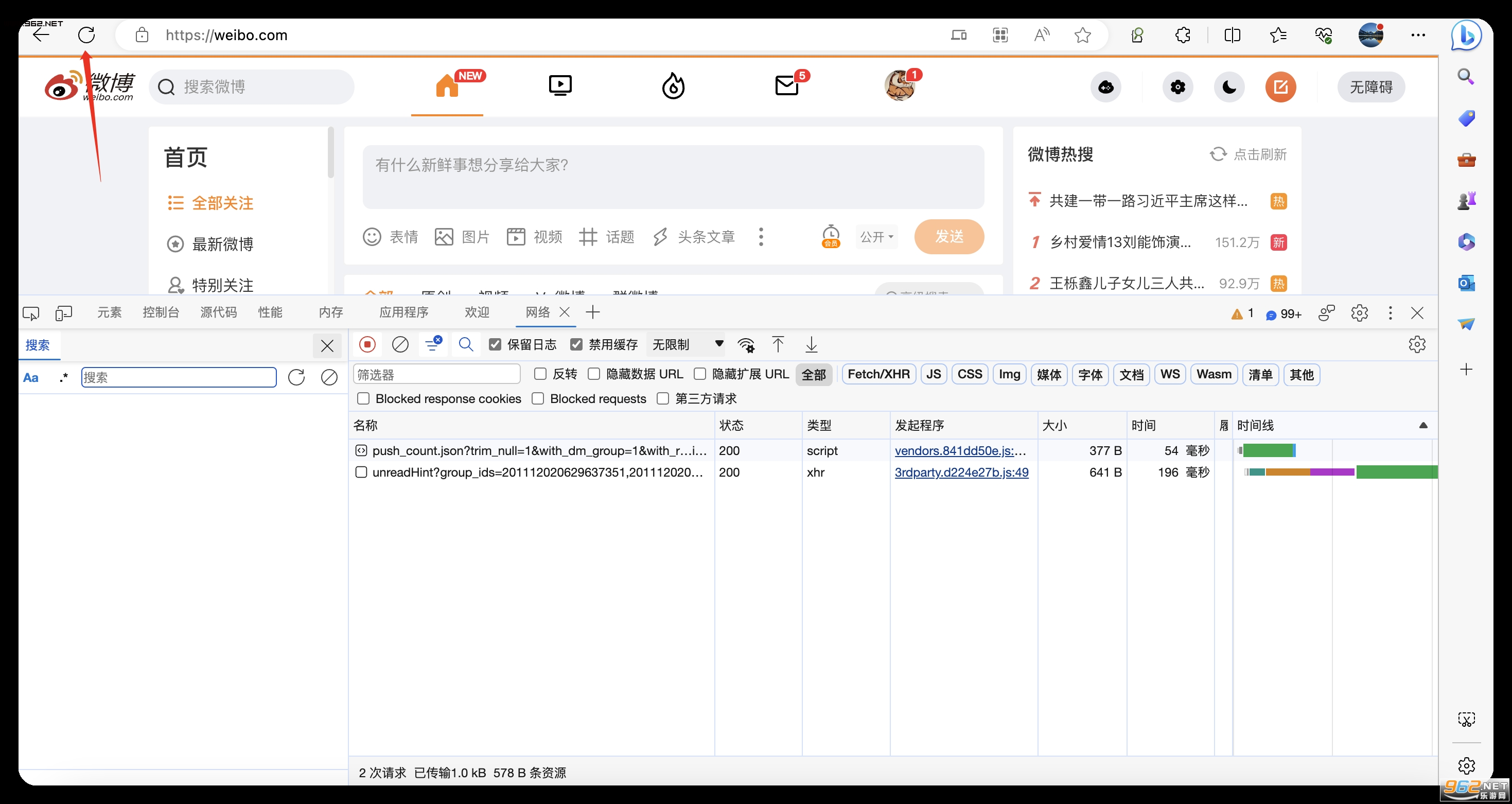Screen dimensions: 1512x804
Task: Open 3rdparty.d224e27b.js:49 initiator link
Action: click(961, 473)
